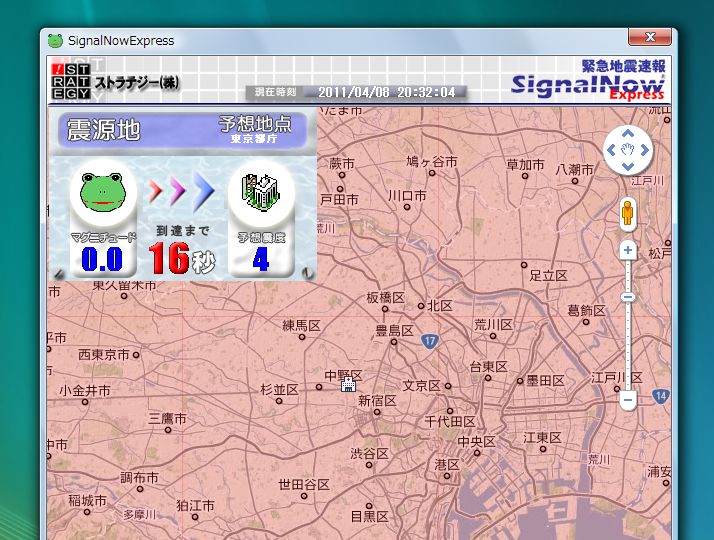Click the 目黒区 map label
The height and width of the screenshot is (540, 714).
tap(370, 517)
